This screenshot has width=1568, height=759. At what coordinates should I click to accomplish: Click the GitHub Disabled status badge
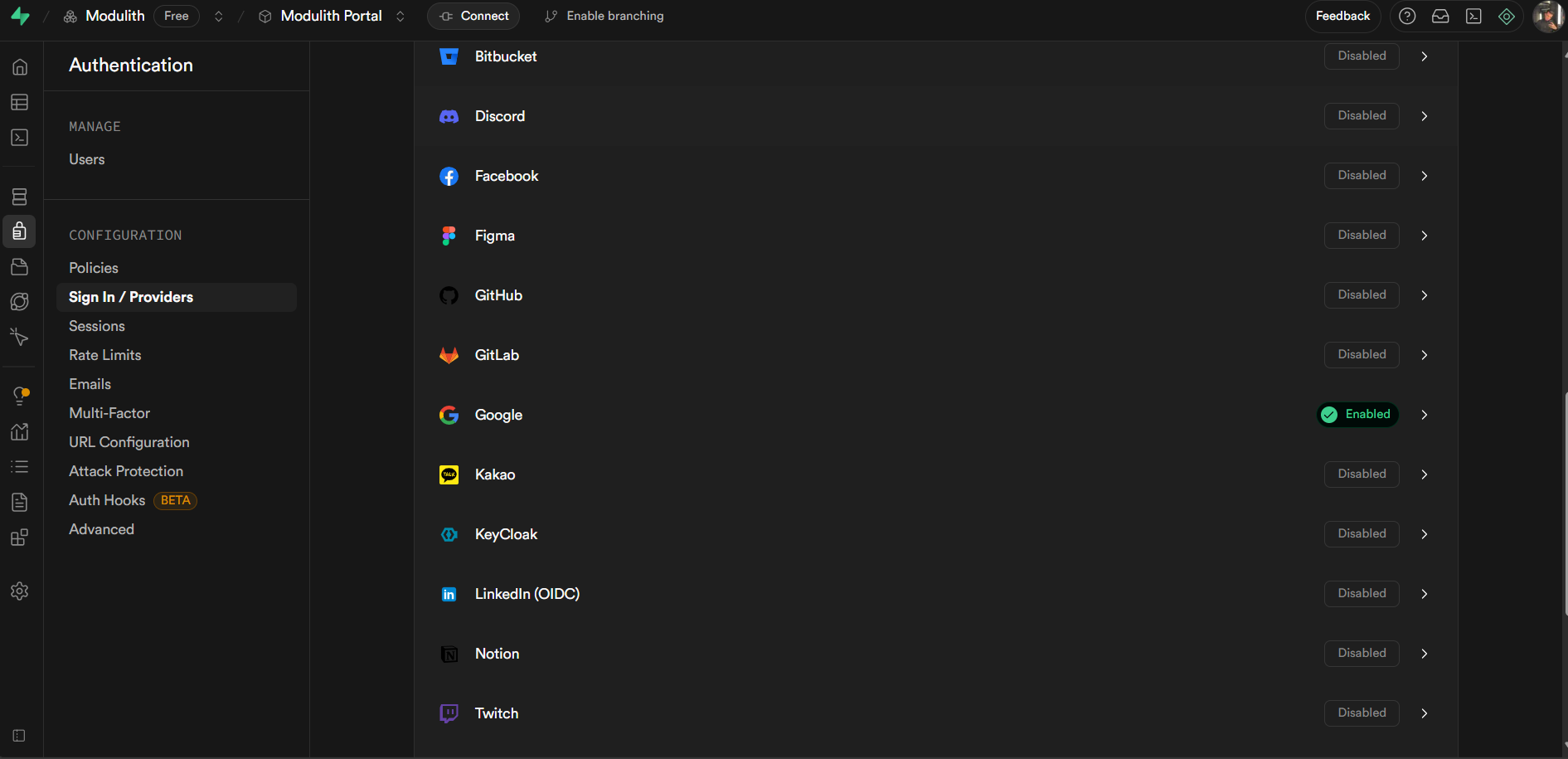pyautogui.click(x=1362, y=294)
